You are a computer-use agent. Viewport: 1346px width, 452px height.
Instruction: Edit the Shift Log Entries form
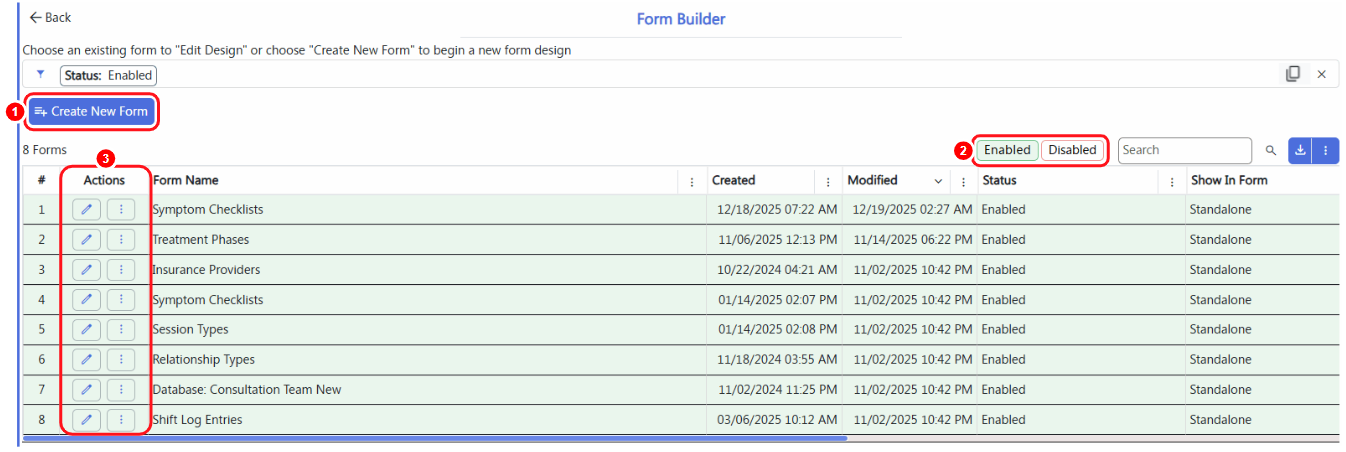(x=86, y=420)
